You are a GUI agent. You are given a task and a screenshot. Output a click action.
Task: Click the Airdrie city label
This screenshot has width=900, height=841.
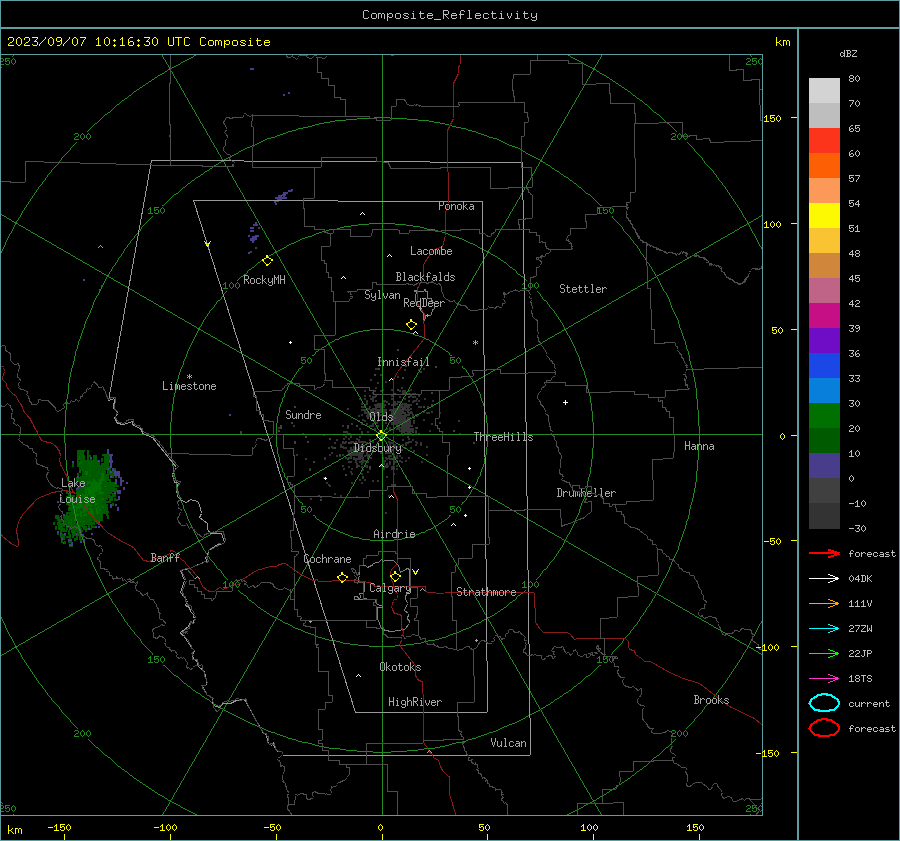tap(394, 534)
